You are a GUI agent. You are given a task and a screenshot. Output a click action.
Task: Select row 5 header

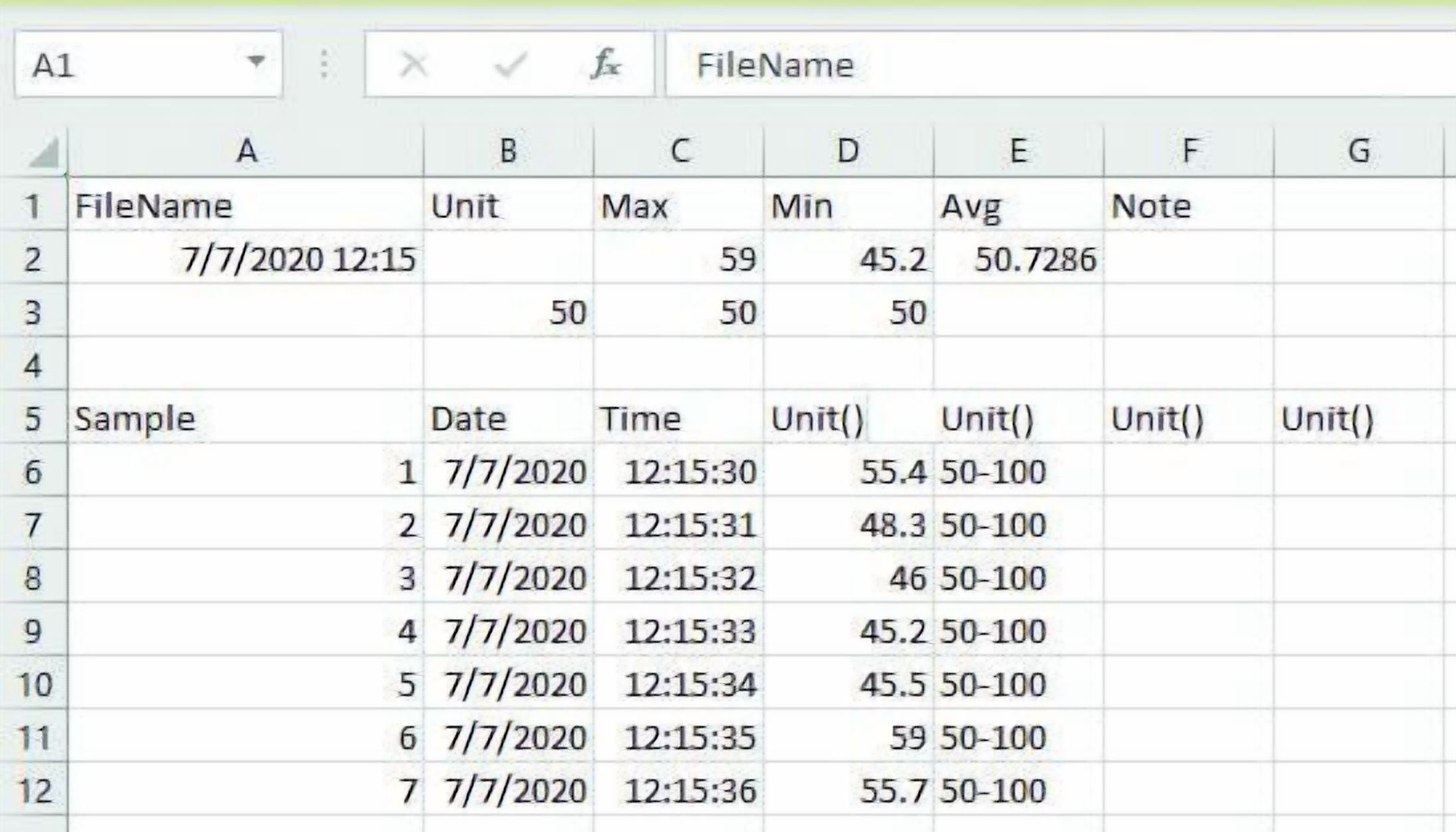[33, 417]
